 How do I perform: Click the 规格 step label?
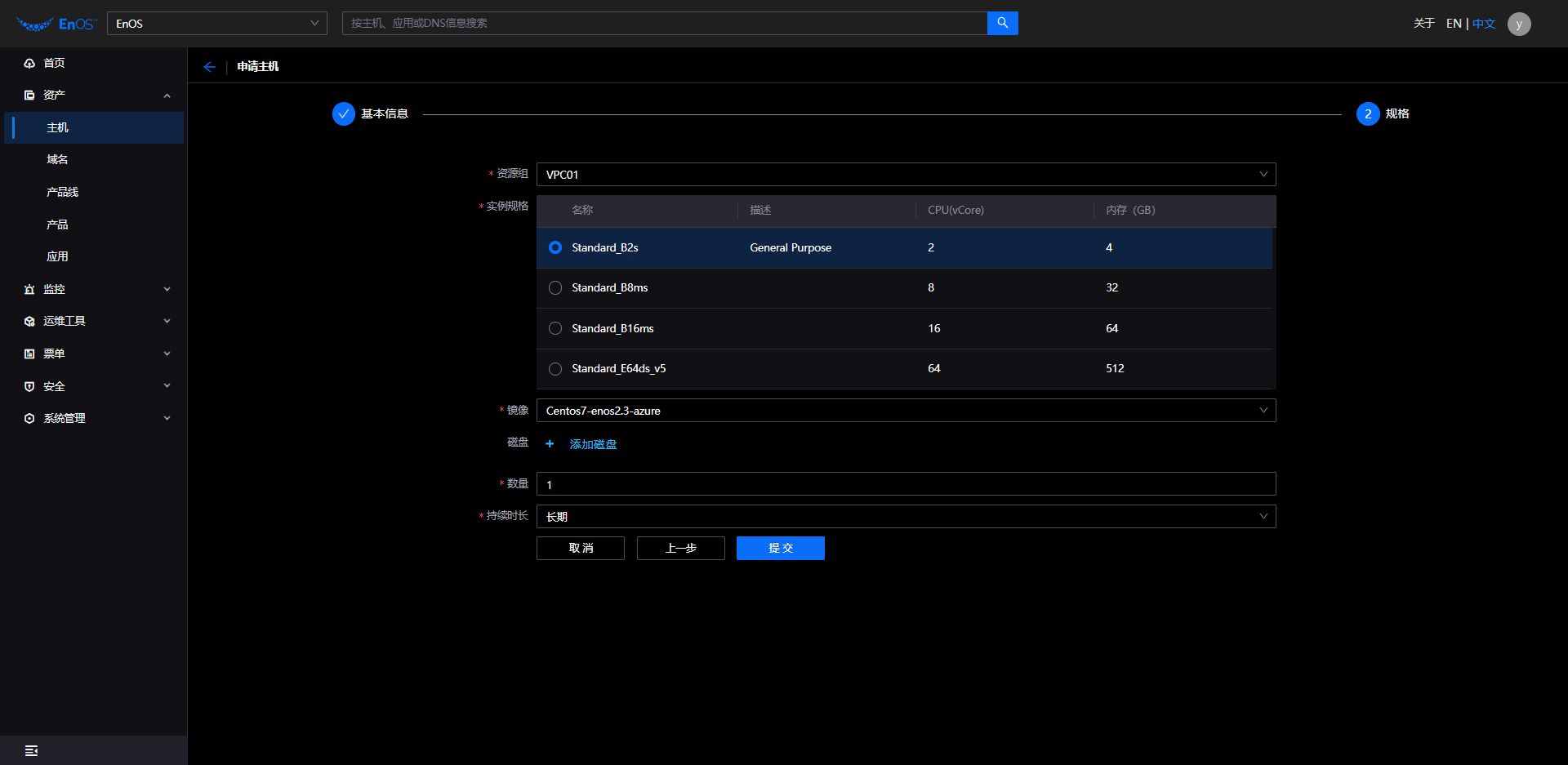click(x=1397, y=114)
